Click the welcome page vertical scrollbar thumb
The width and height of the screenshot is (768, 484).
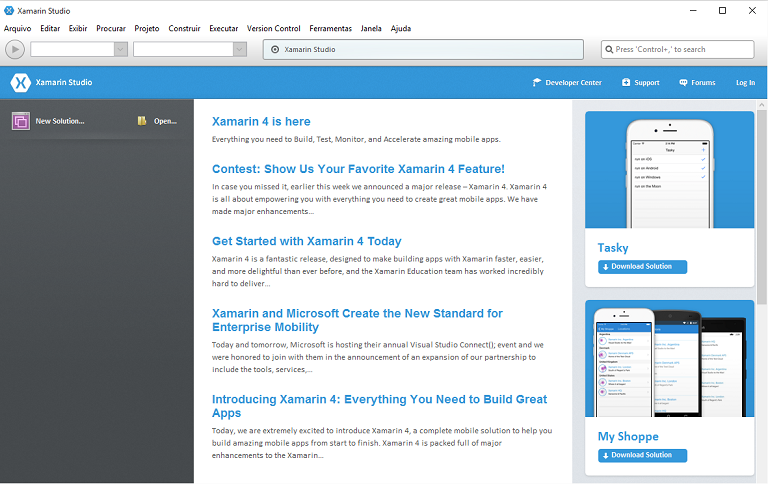click(762, 206)
